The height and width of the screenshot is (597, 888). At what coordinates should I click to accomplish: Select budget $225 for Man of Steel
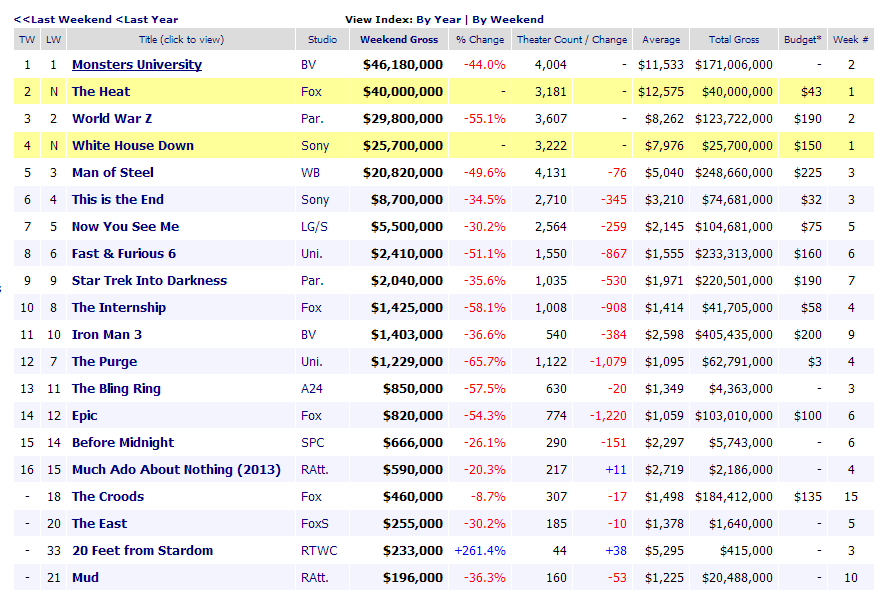[x=808, y=173]
